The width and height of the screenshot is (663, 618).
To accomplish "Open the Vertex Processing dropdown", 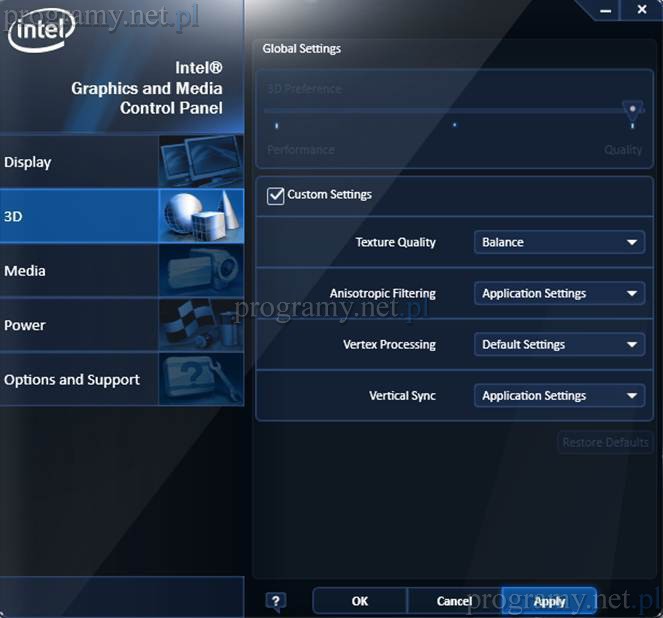I will click(x=558, y=344).
